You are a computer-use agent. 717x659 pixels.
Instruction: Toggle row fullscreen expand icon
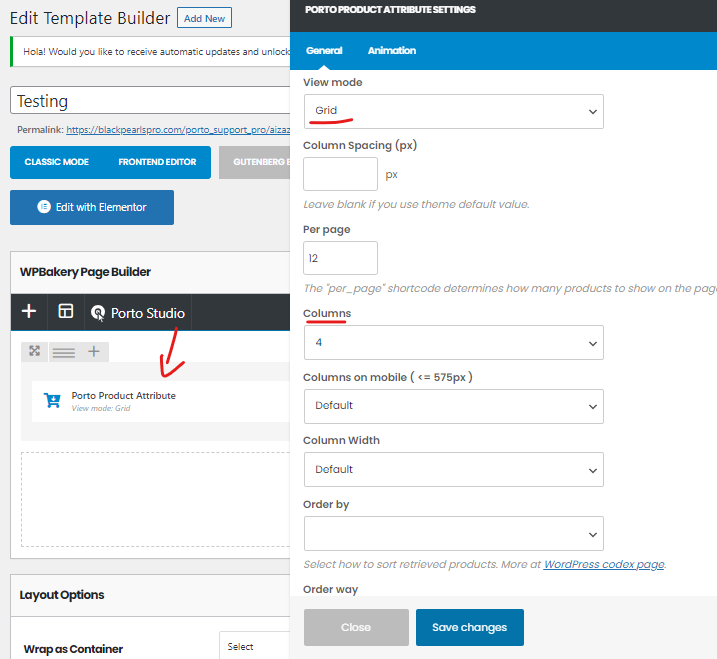coord(35,351)
